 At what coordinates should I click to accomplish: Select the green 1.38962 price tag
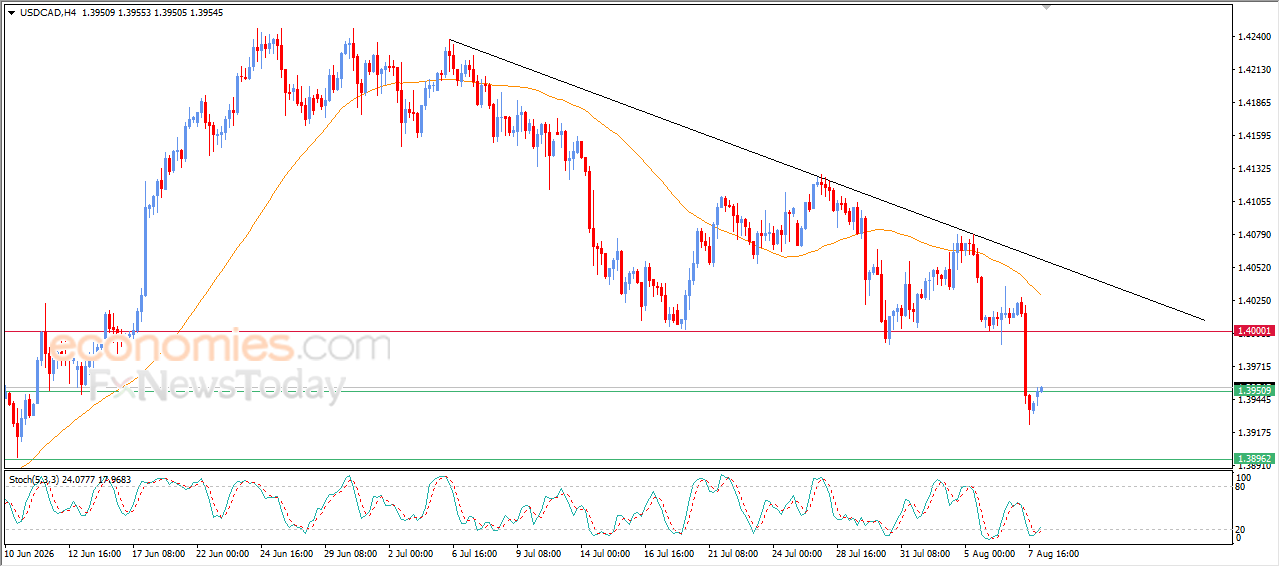(x=1254, y=459)
